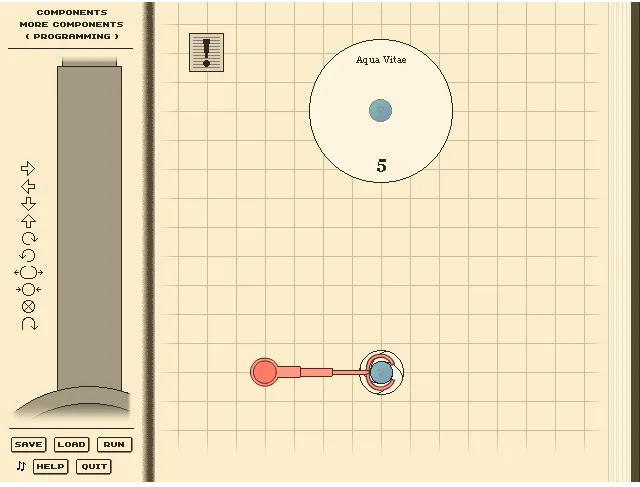Select the loop/repeat arrow instruction

click(29, 324)
